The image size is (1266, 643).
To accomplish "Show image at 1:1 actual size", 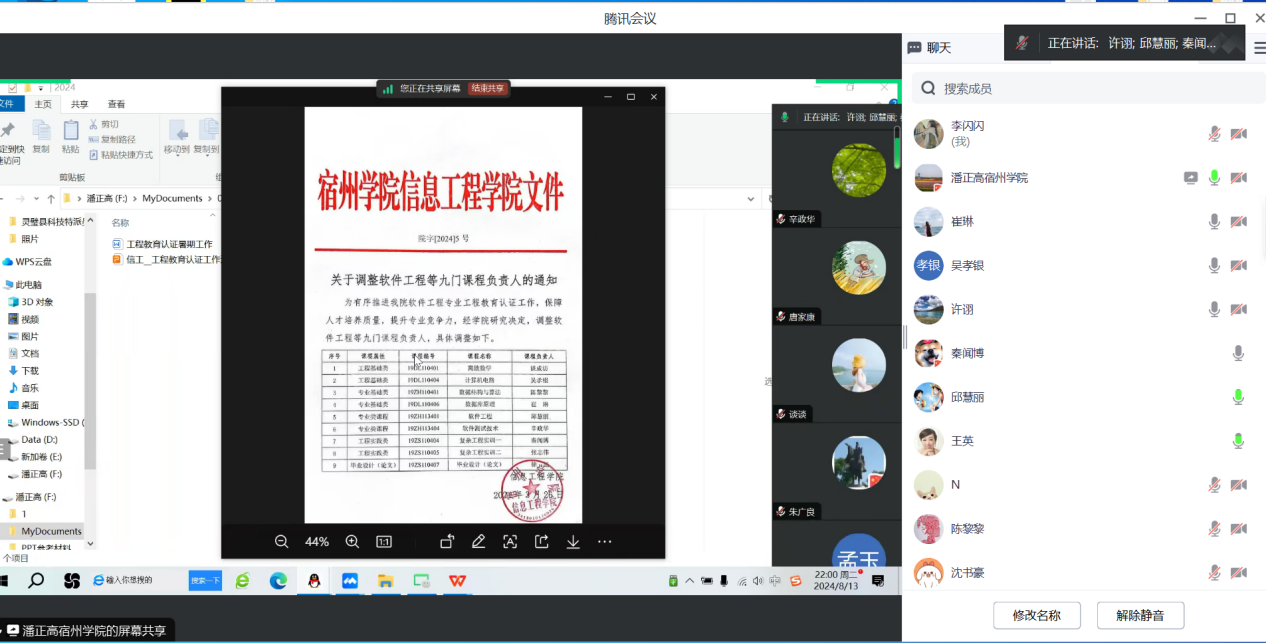I will point(384,541).
